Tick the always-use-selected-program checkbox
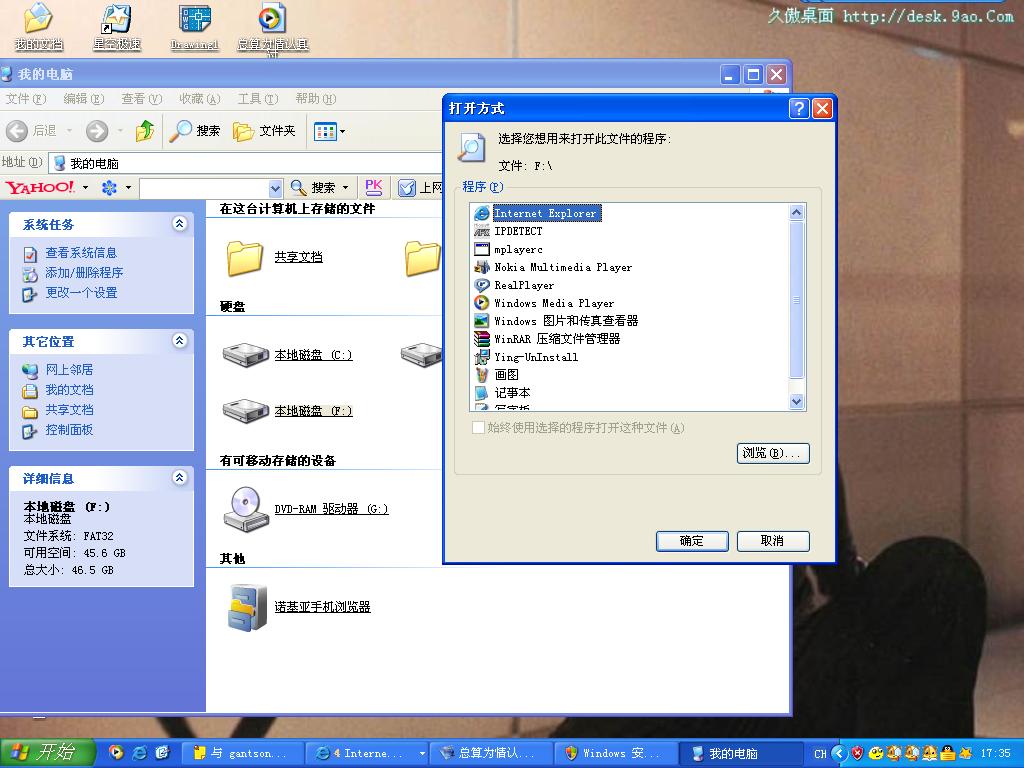The height and width of the screenshot is (768, 1024). 478,428
